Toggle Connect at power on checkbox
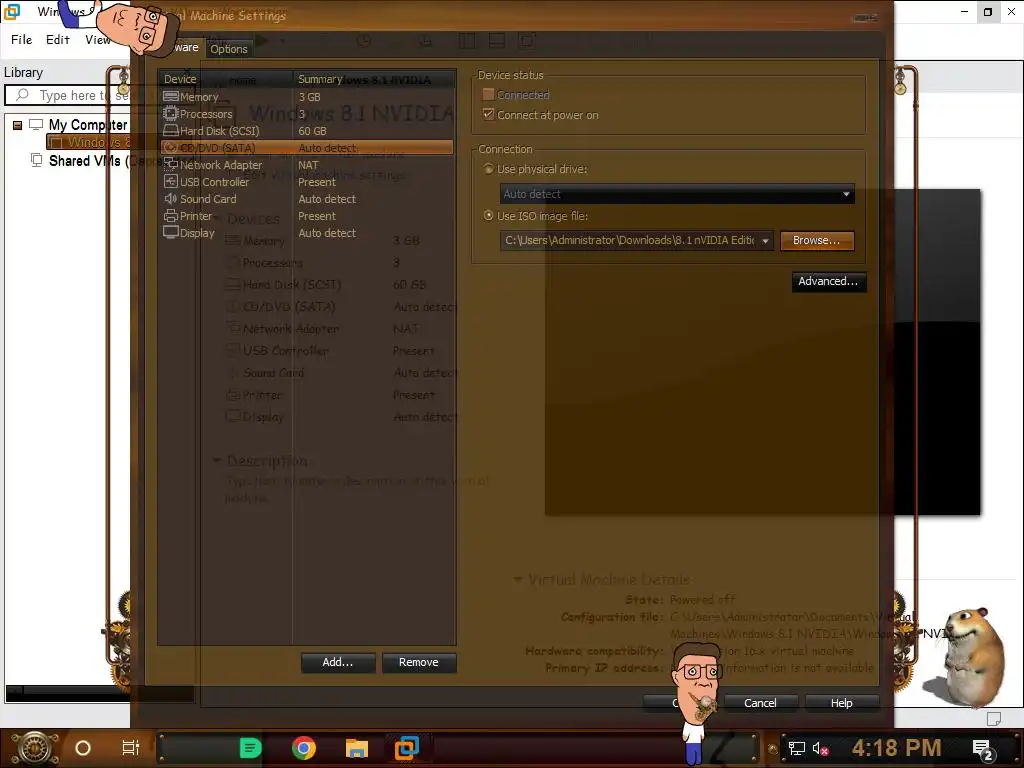1024x768 pixels. 488,114
